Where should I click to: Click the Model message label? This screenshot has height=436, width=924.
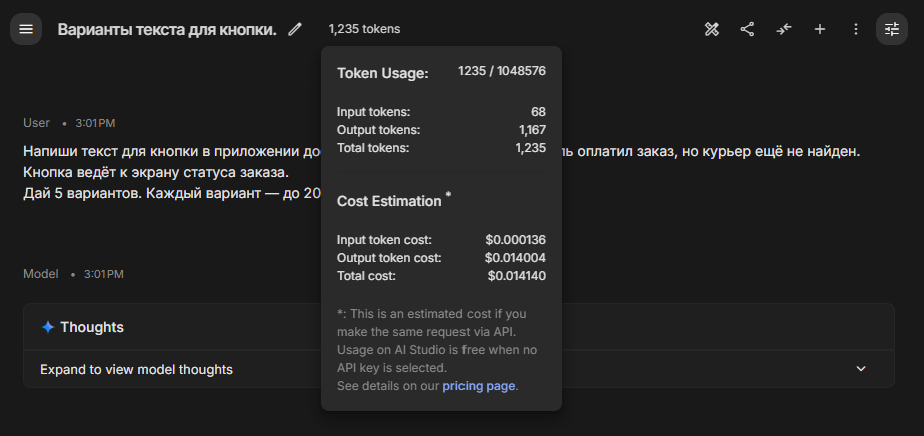tap(41, 274)
